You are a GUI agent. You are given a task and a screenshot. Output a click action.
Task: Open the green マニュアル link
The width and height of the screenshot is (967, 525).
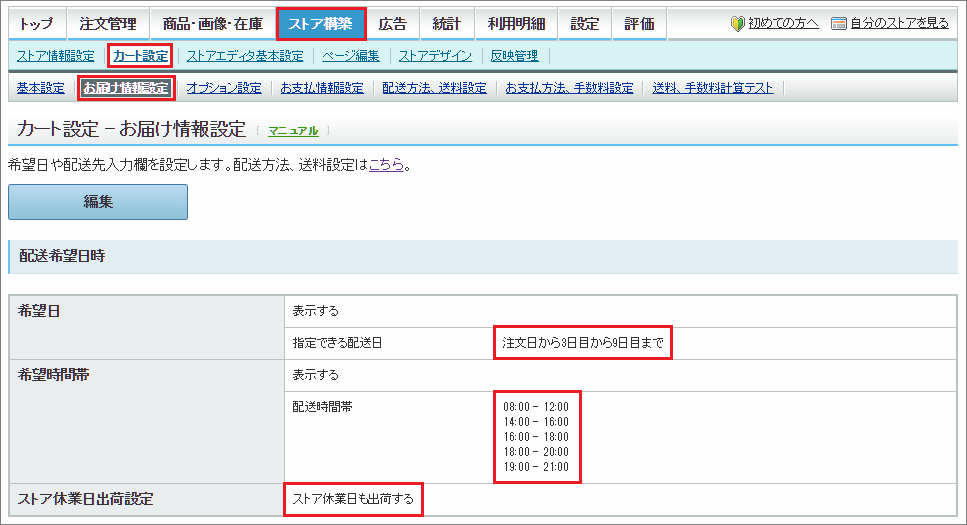click(x=293, y=131)
